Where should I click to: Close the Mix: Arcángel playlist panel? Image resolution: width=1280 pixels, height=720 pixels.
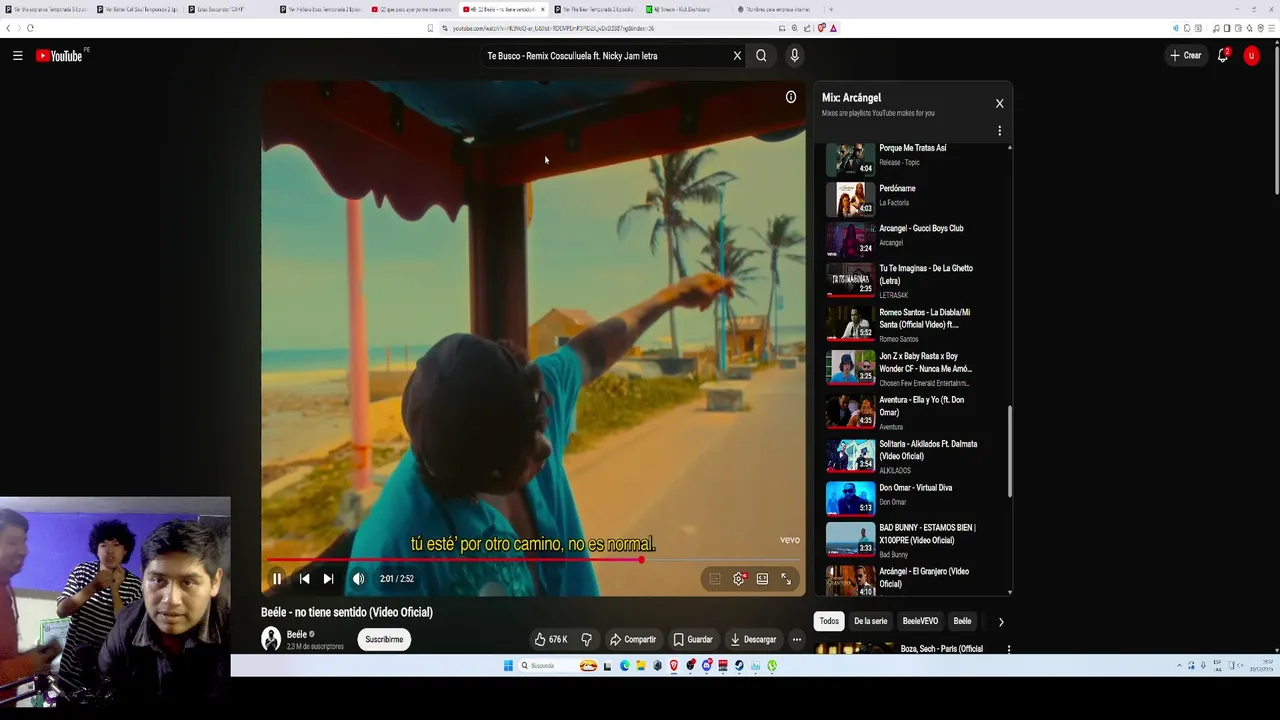999,103
